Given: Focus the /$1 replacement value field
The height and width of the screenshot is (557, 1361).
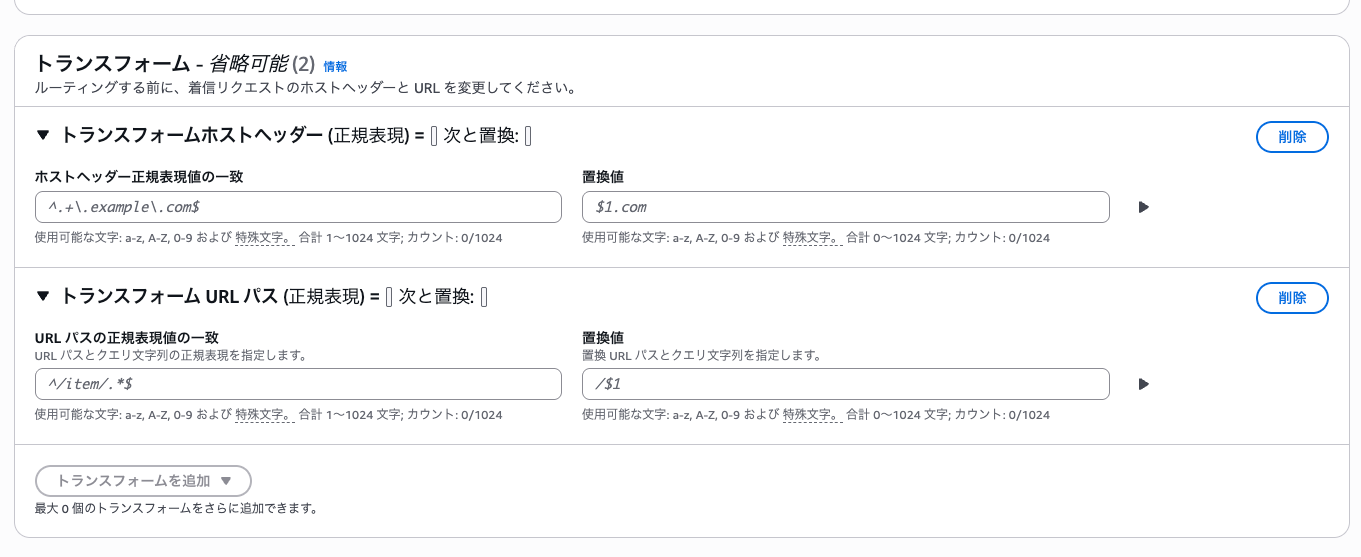Looking at the screenshot, I should (x=845, y=384).
